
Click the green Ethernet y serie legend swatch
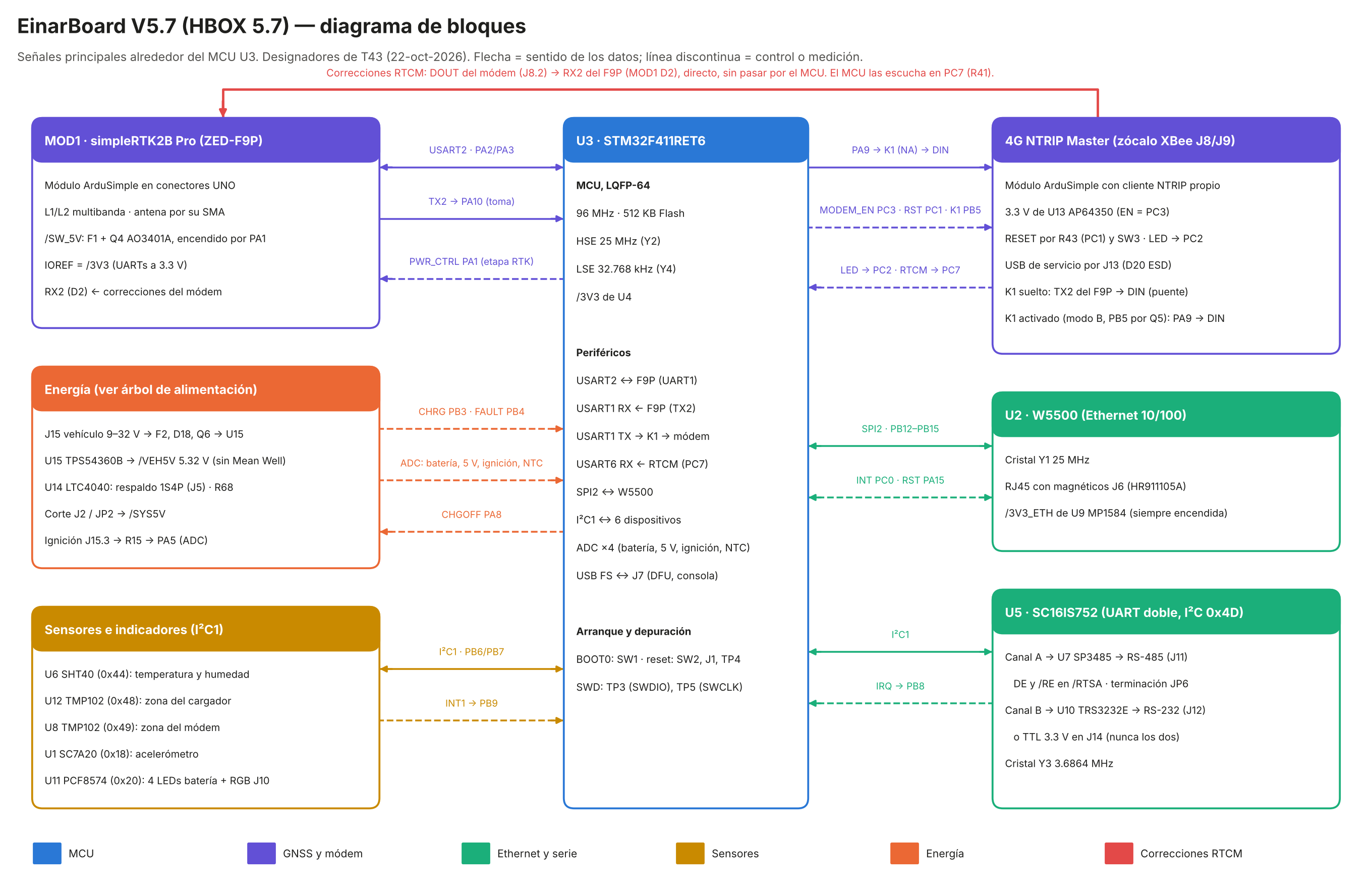pos(476,853)
